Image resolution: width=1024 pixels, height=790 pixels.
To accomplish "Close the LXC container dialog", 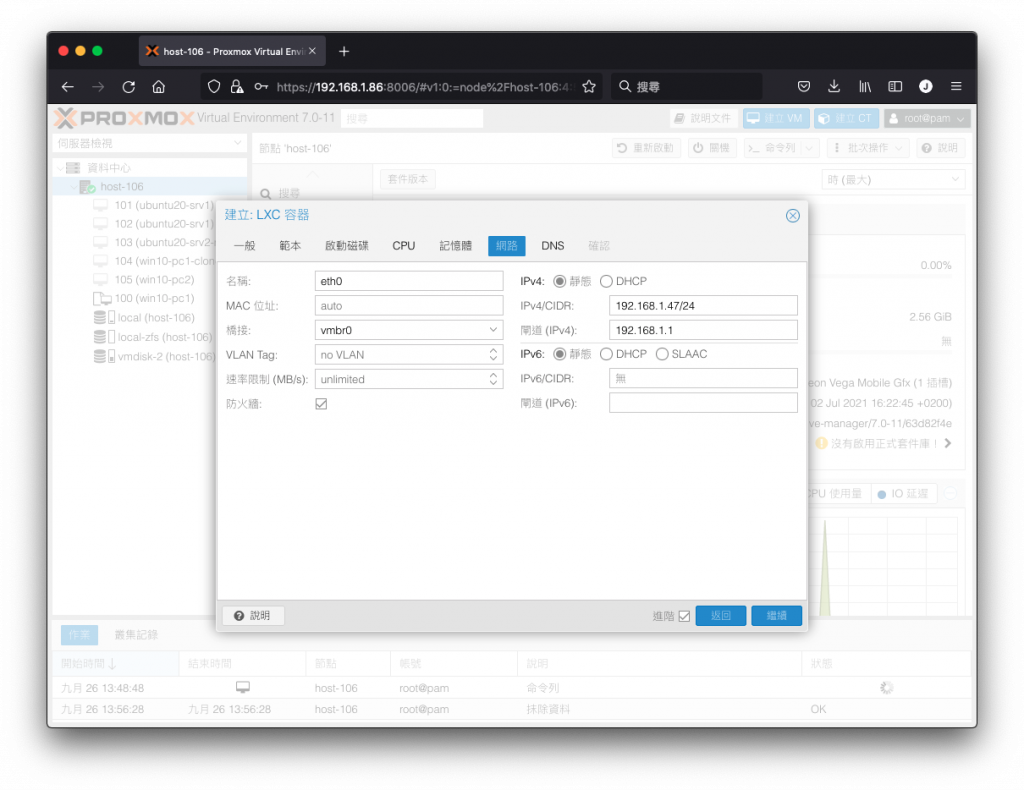I will click(x=793, y=215).
